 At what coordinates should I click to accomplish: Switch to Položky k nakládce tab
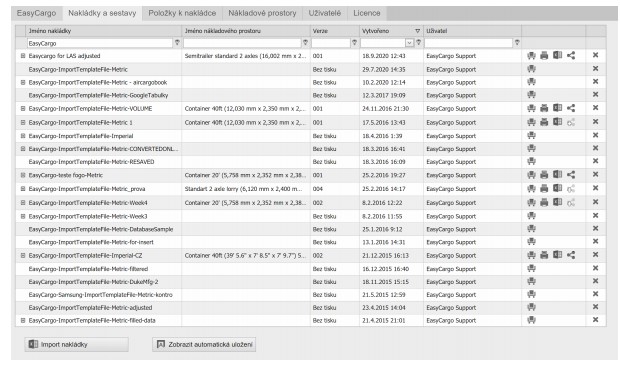pos(182,13)
